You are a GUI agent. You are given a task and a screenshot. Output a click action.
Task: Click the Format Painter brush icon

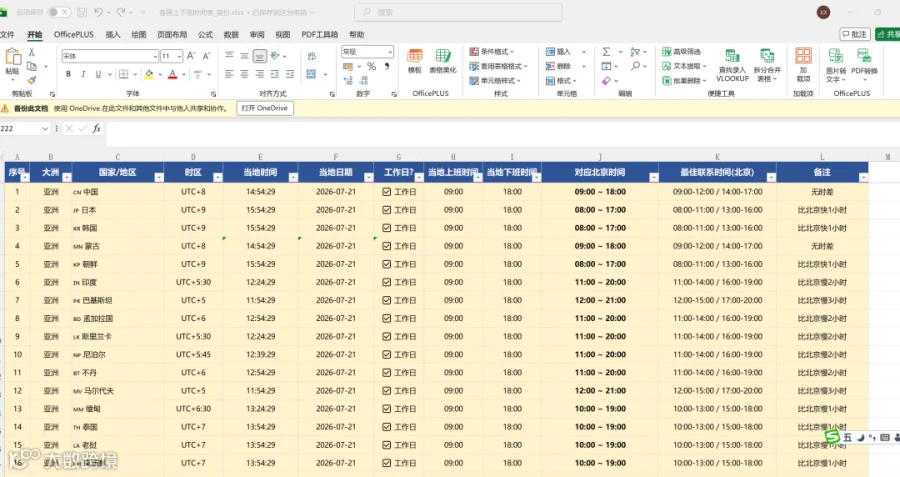click(x=32, y=80)
